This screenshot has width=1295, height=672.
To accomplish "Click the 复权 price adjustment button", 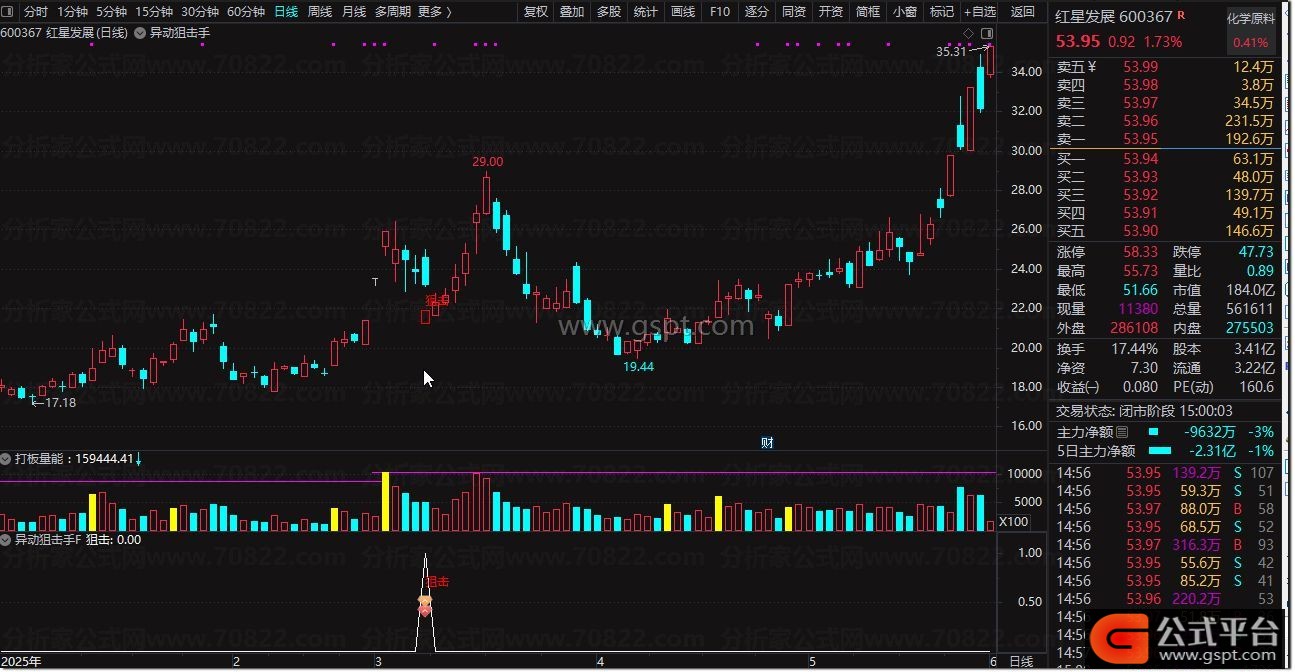I will (536, 12).
